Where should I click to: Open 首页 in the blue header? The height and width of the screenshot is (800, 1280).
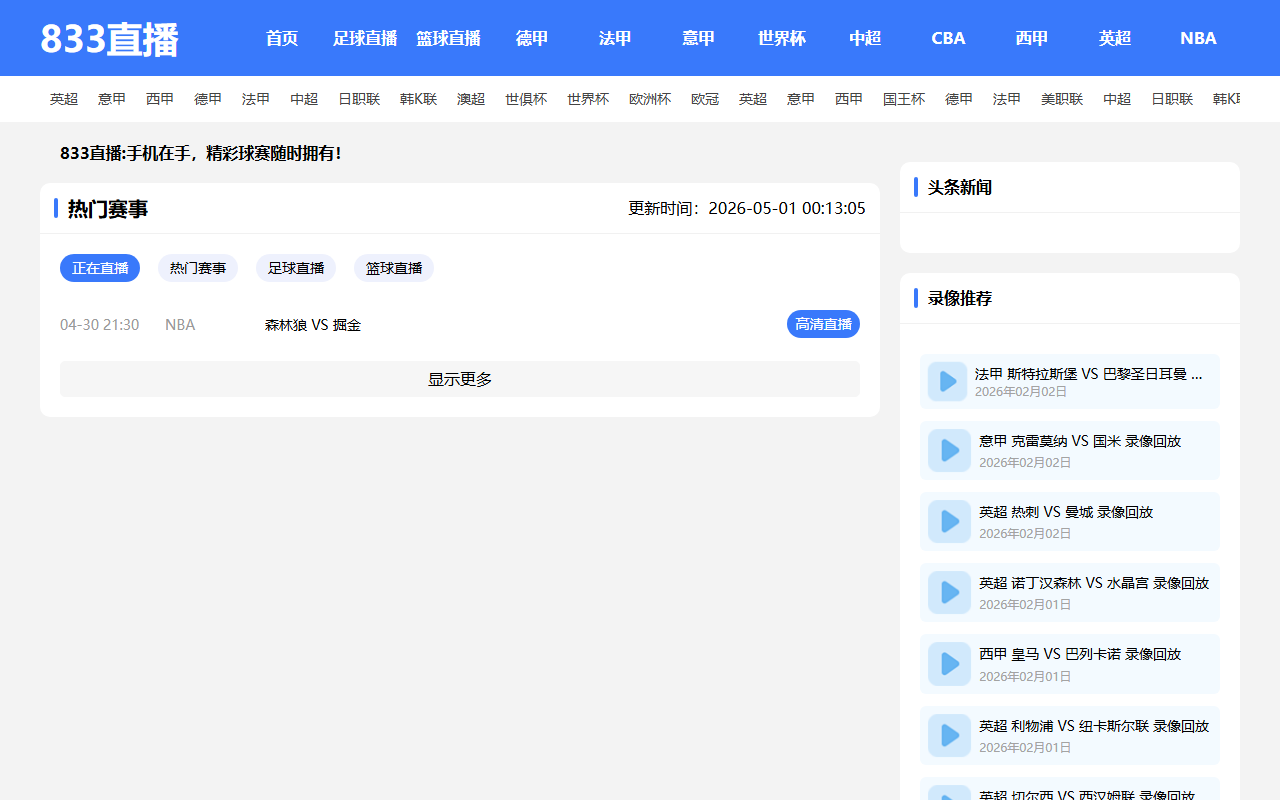click(282, 38)
